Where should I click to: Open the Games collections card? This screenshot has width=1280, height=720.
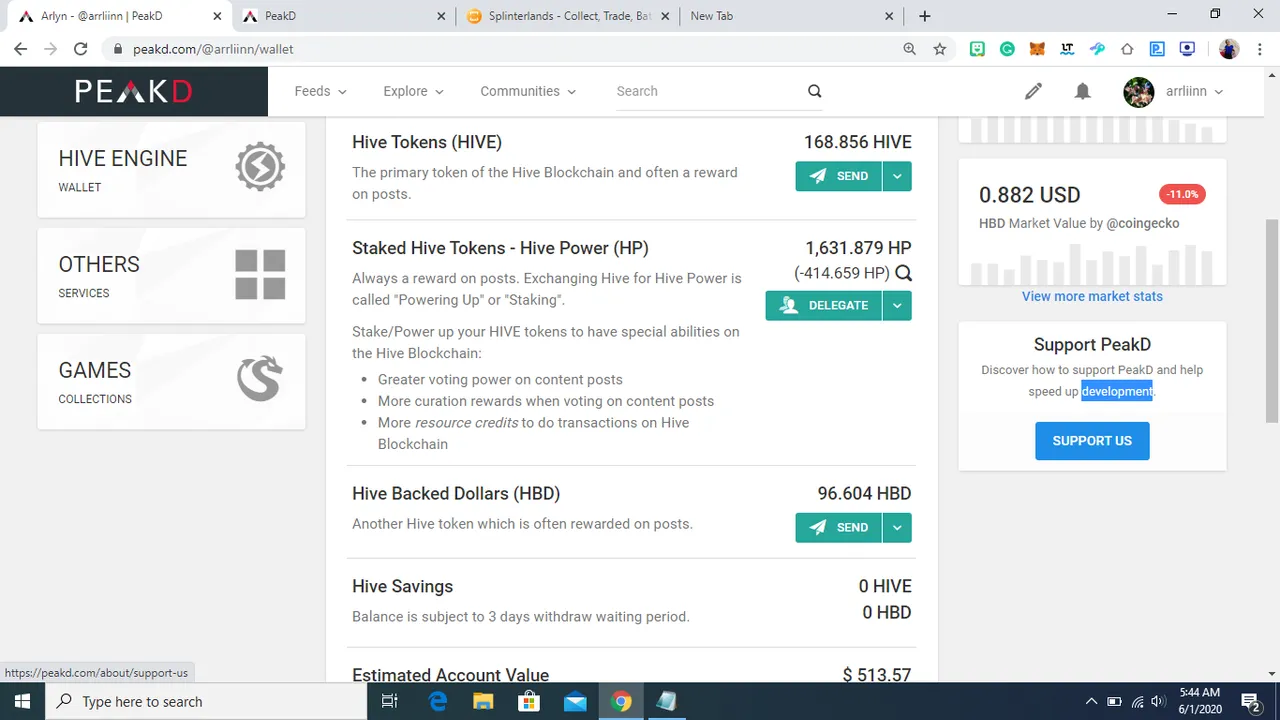pos(171,382)
